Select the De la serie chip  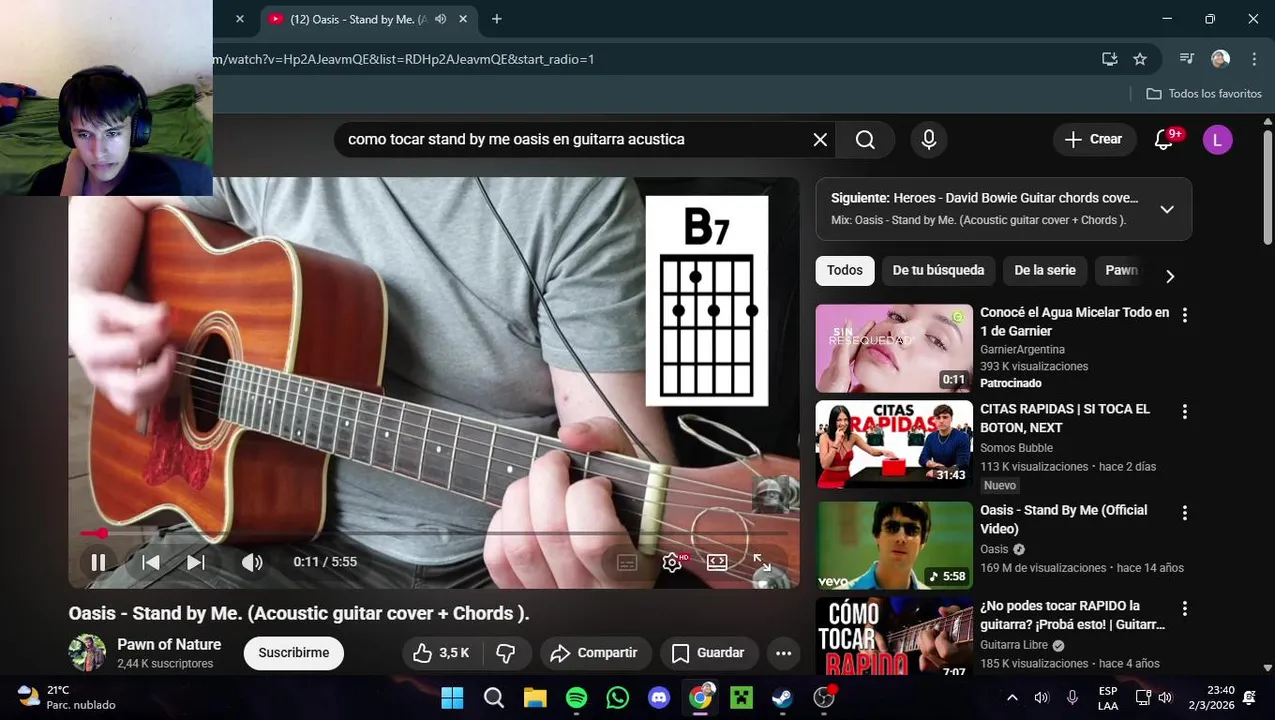pos(1045,270)
